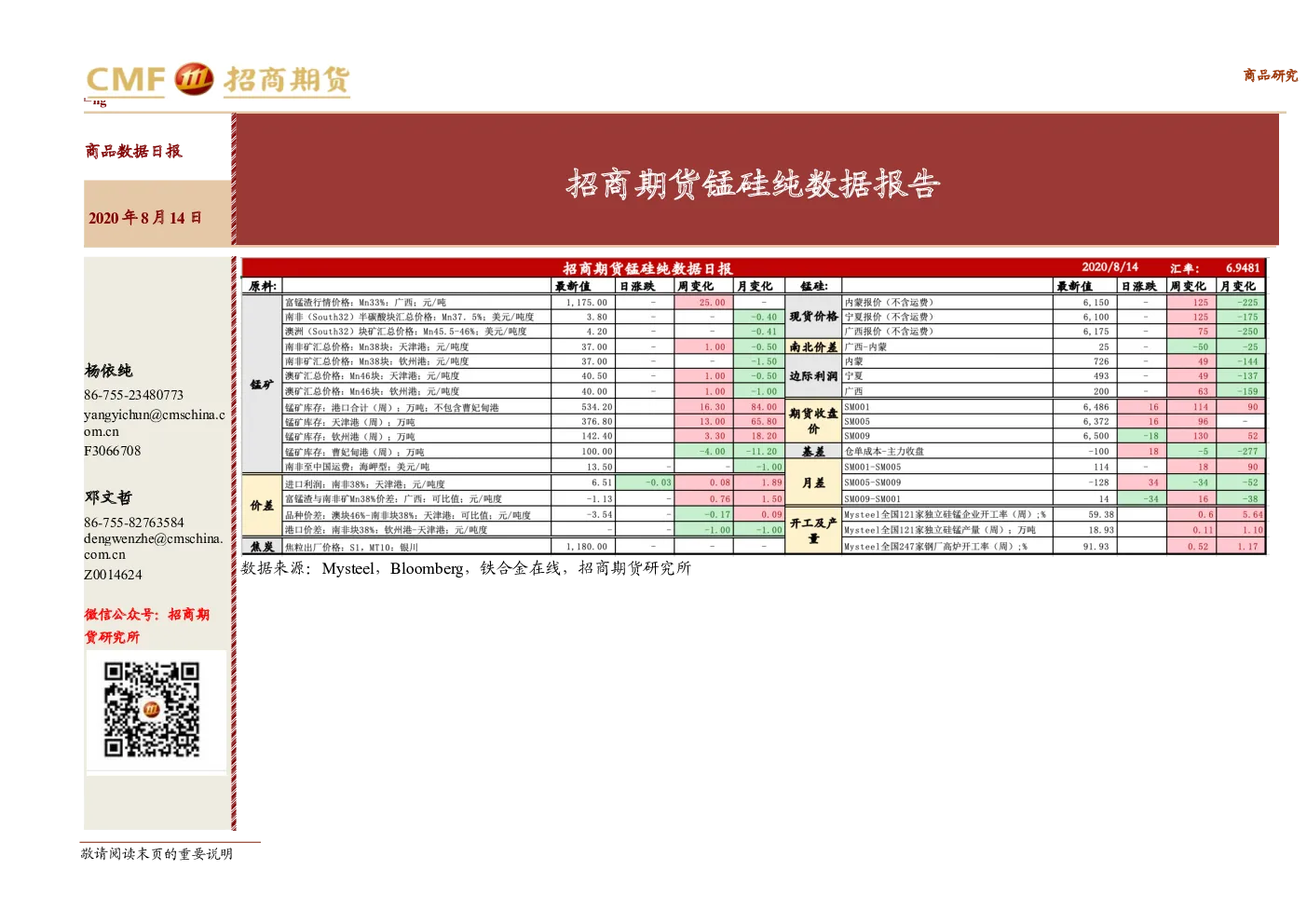Click the table banner title 招商期货锰硅纯数据日报

[x=647, y=268]
